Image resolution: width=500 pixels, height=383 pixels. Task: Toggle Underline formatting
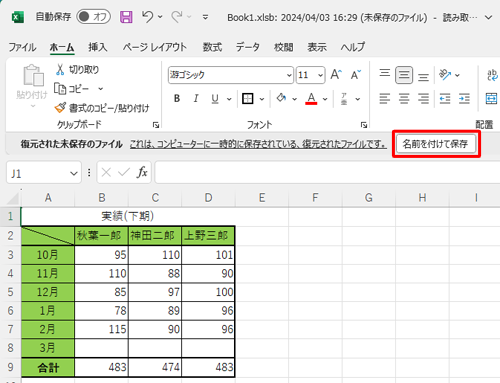(x=215, y=98)
